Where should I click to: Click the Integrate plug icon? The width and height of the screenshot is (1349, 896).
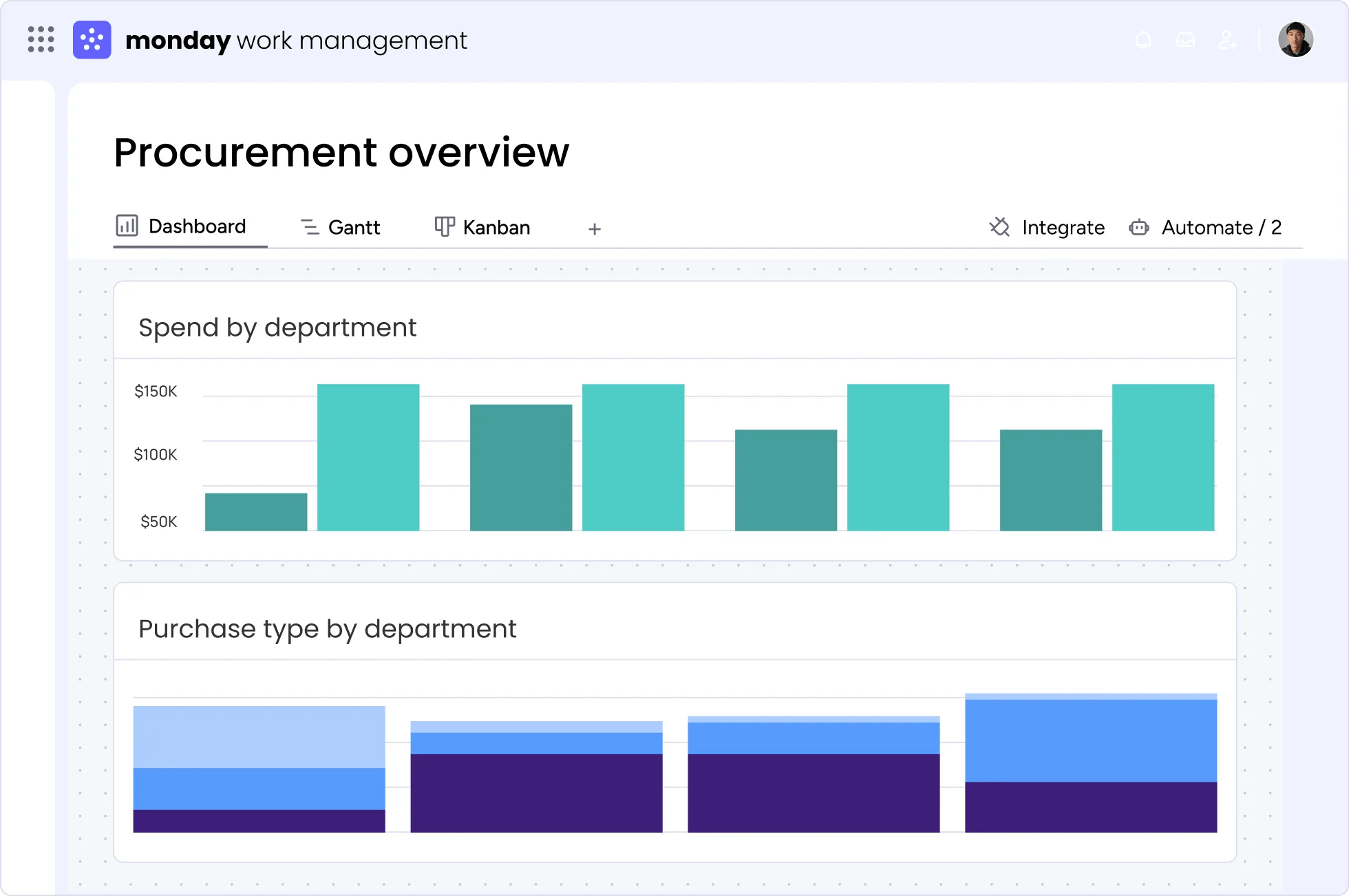(999, 227)
